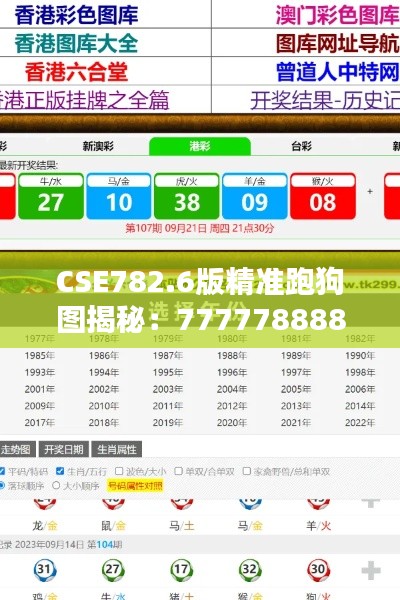400x600 pixels.
Task: Select year 2019年
Action: point(168,422)
